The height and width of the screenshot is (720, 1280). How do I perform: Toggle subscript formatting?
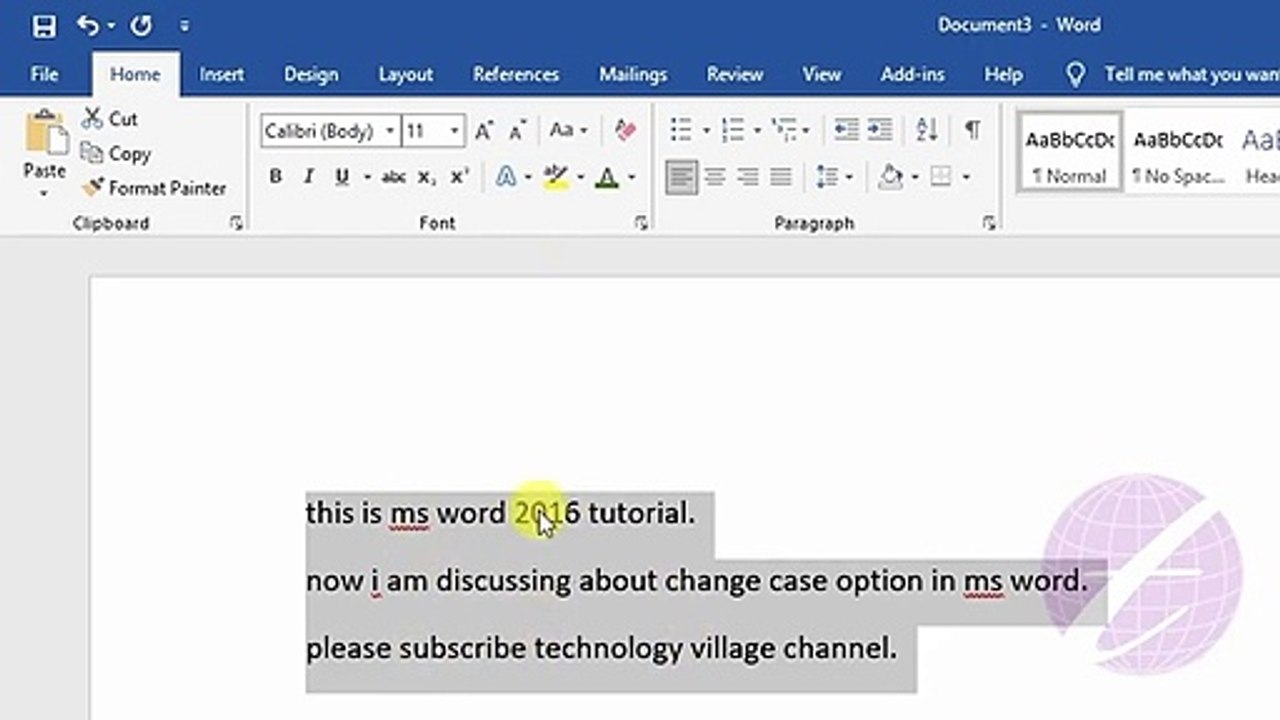[427, 177]
